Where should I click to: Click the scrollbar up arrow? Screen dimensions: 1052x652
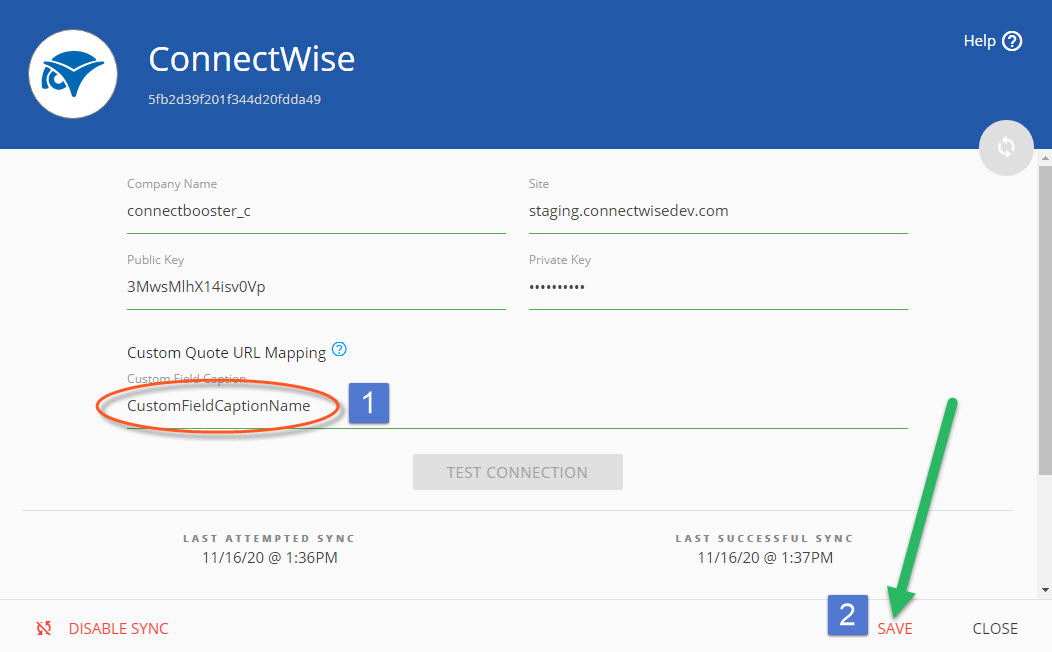[x=1045, y=159]
